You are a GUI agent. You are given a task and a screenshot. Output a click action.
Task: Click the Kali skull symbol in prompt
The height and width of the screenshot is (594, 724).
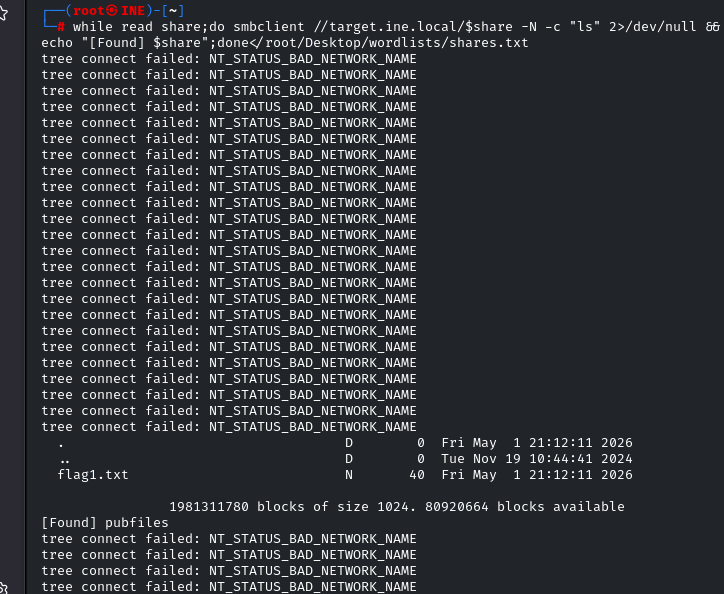pos(112,11)
